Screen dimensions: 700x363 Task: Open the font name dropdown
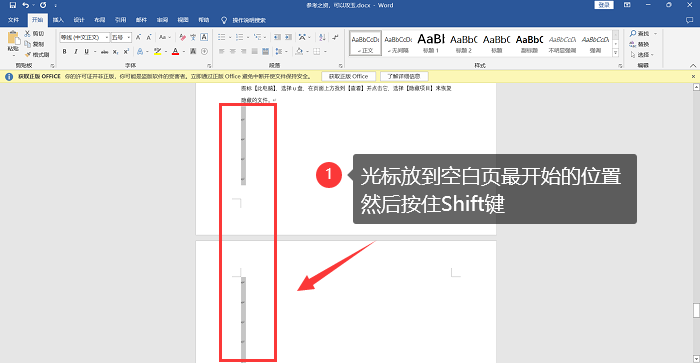[x=107, y=38]
